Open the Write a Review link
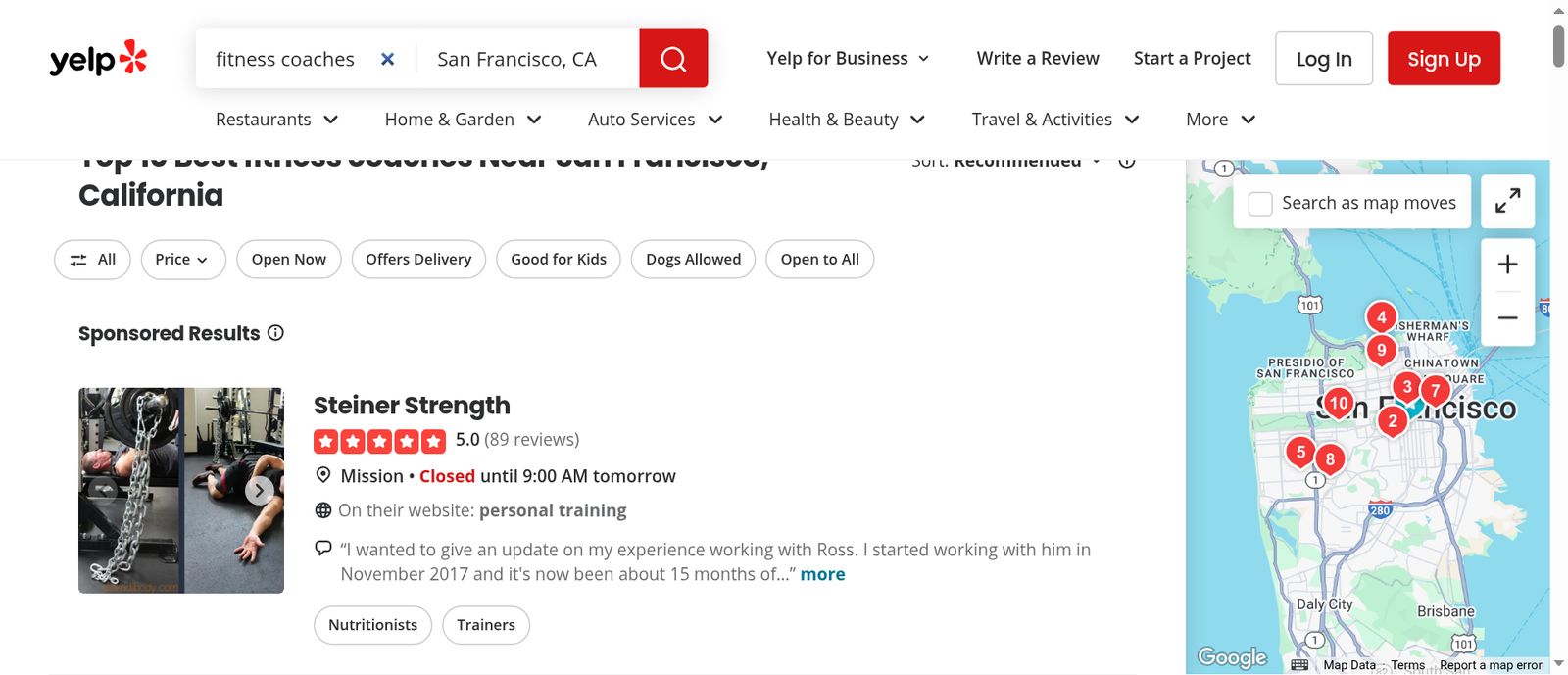Screen dimensions: 1568x675 coord(1038,59)
